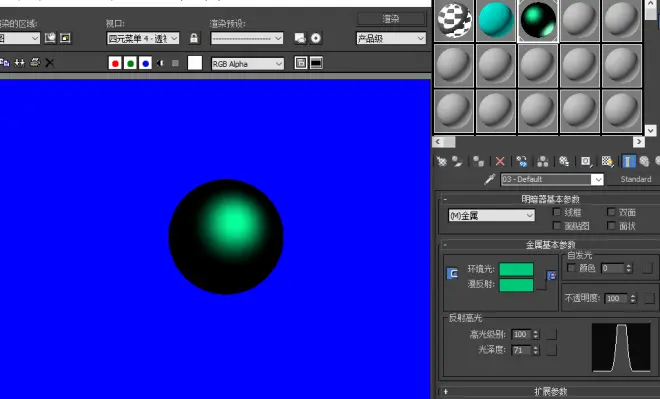
Task: Enable the 双面 two-sided checkbox
Action: (x=611, y=212)
